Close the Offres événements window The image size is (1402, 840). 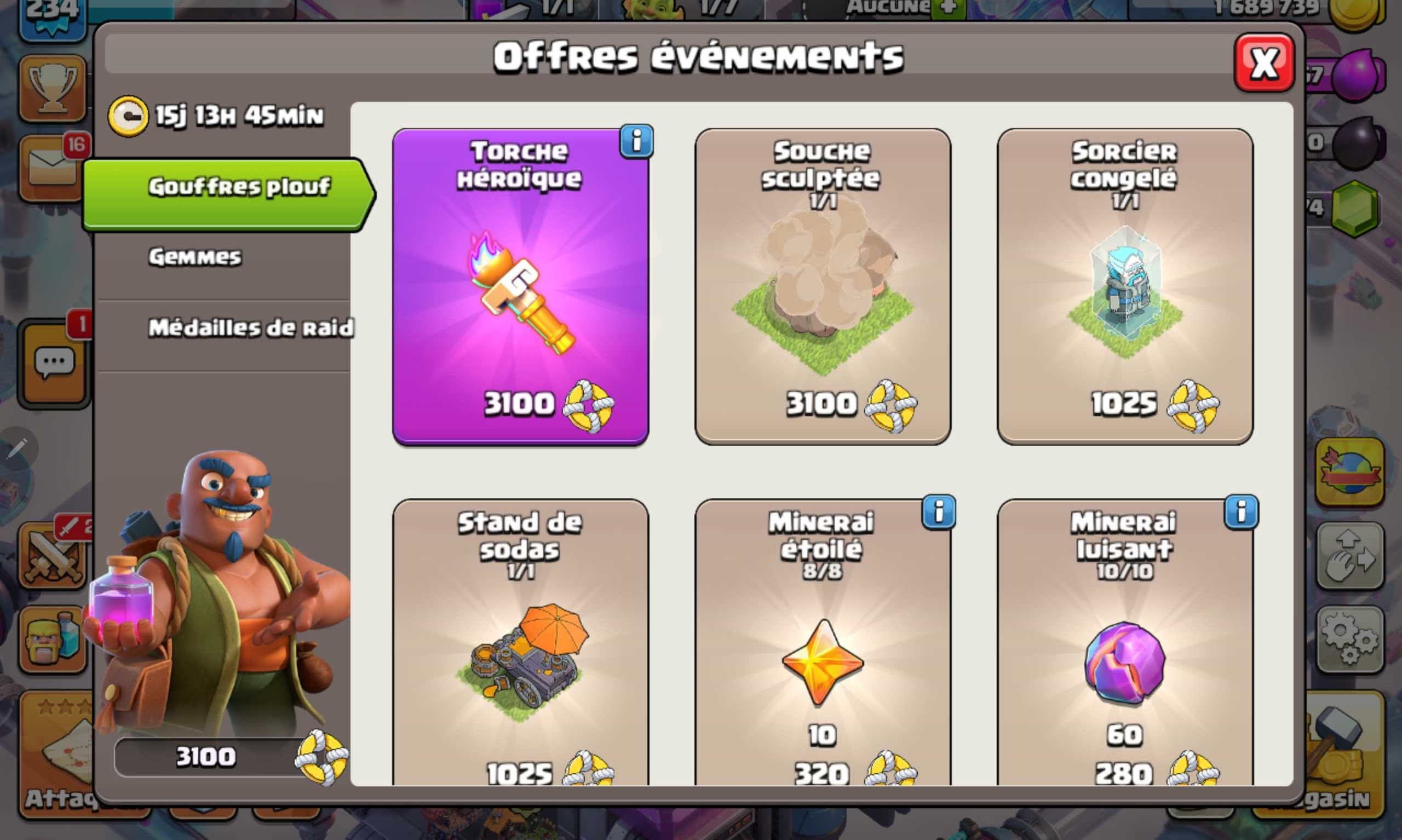tap(1264, 62)
